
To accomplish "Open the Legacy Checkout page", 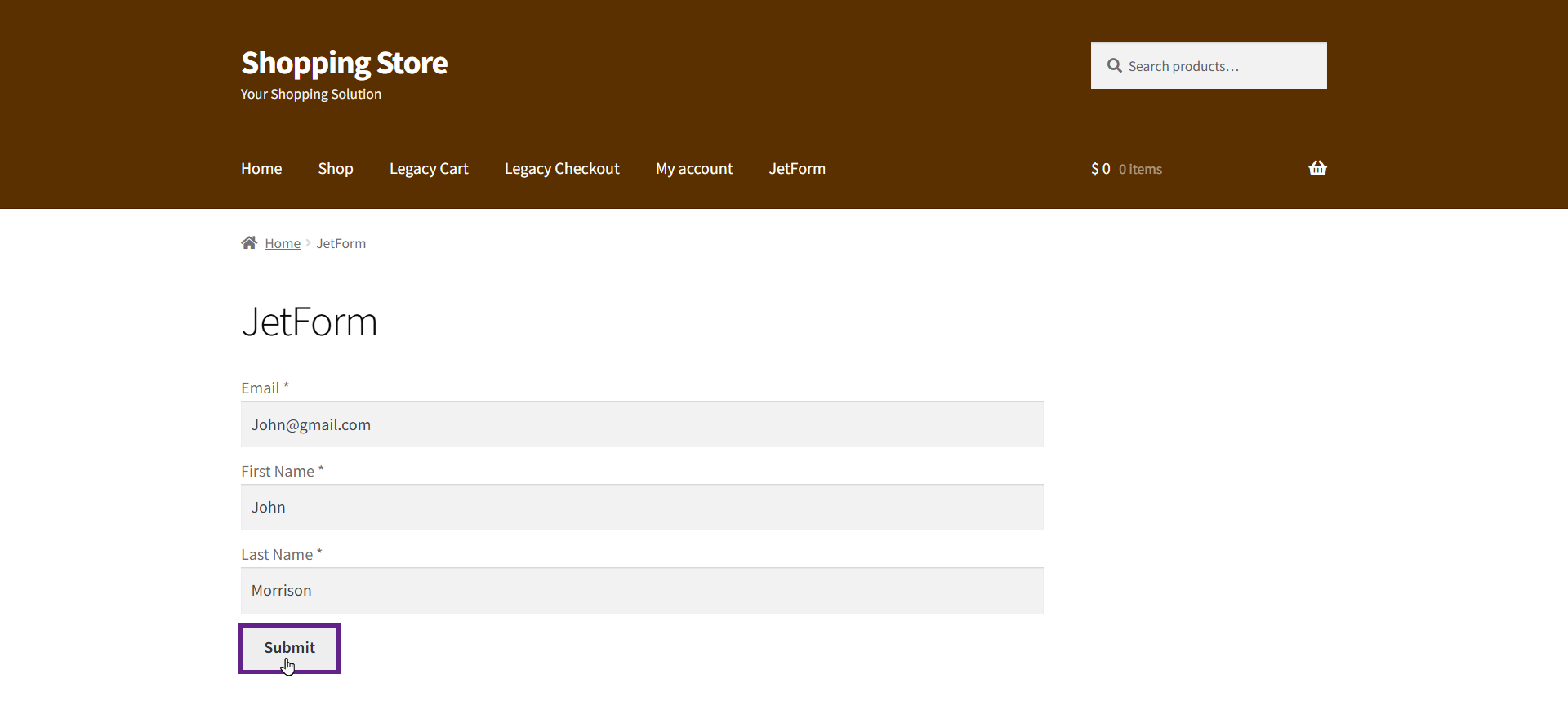I will click(562, 168).
